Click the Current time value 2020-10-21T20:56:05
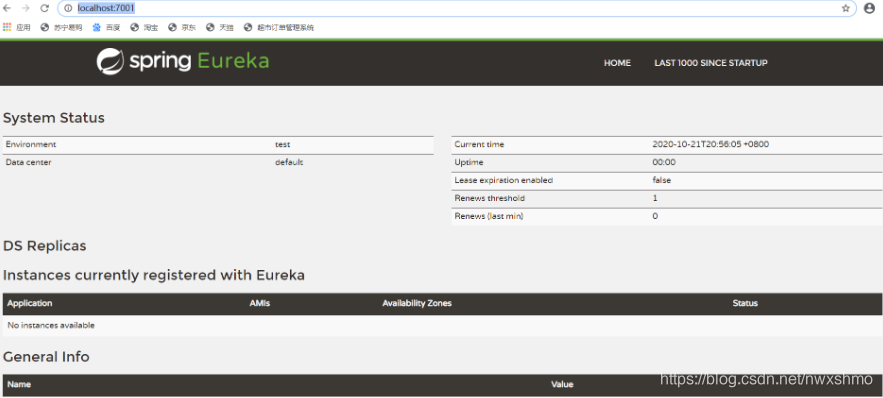Image resolution: width=883 pixels, height=398 pixels. [711, 145]
